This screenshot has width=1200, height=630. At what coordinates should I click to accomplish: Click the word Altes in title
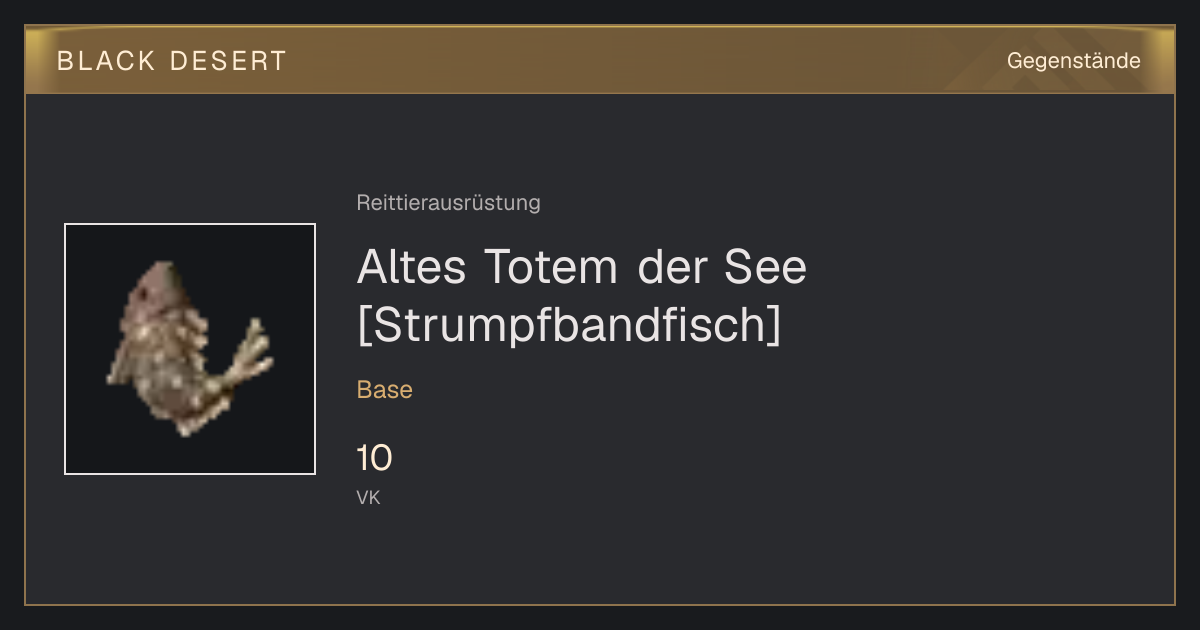tap(412, 267)
